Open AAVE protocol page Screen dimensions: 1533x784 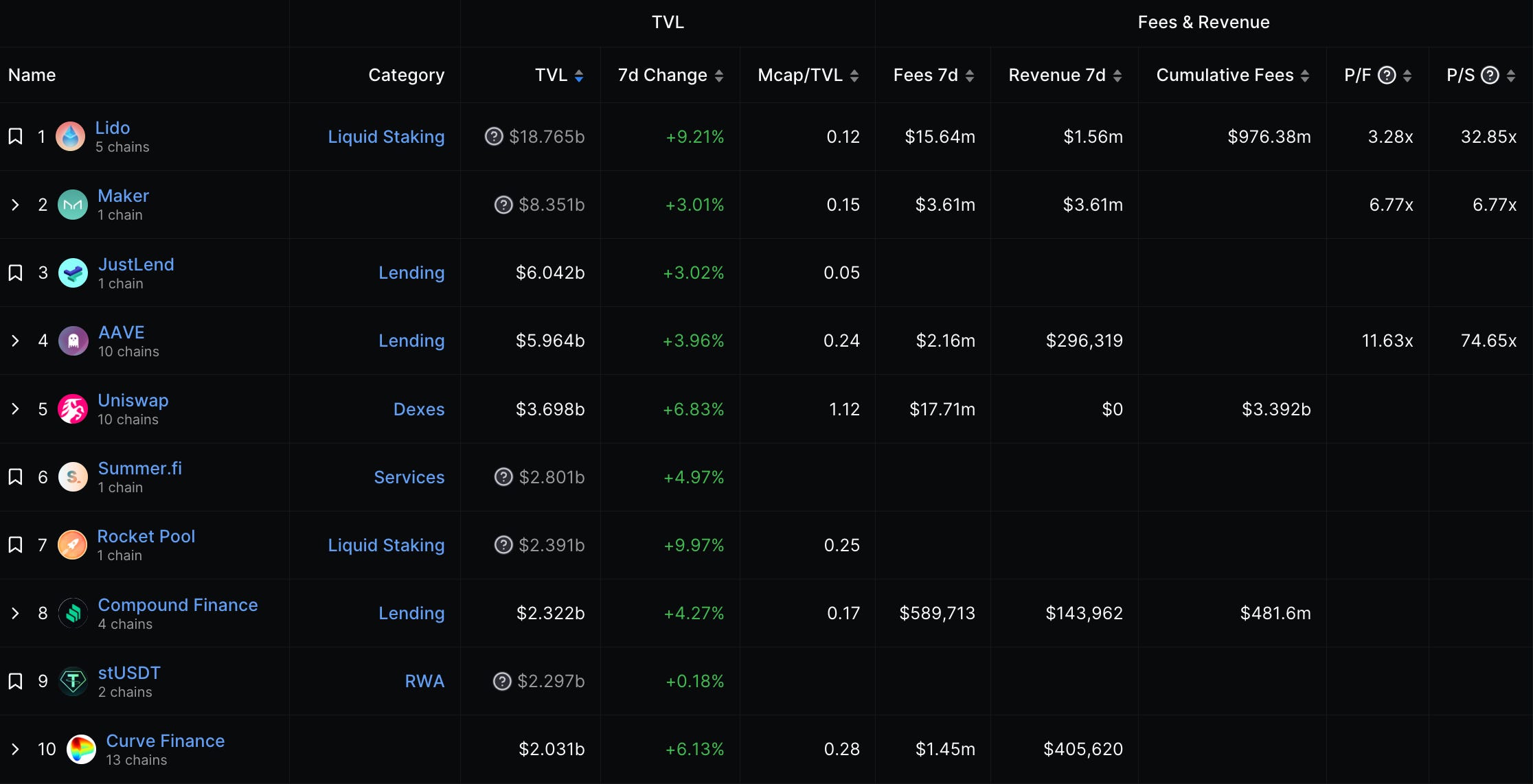122,332
